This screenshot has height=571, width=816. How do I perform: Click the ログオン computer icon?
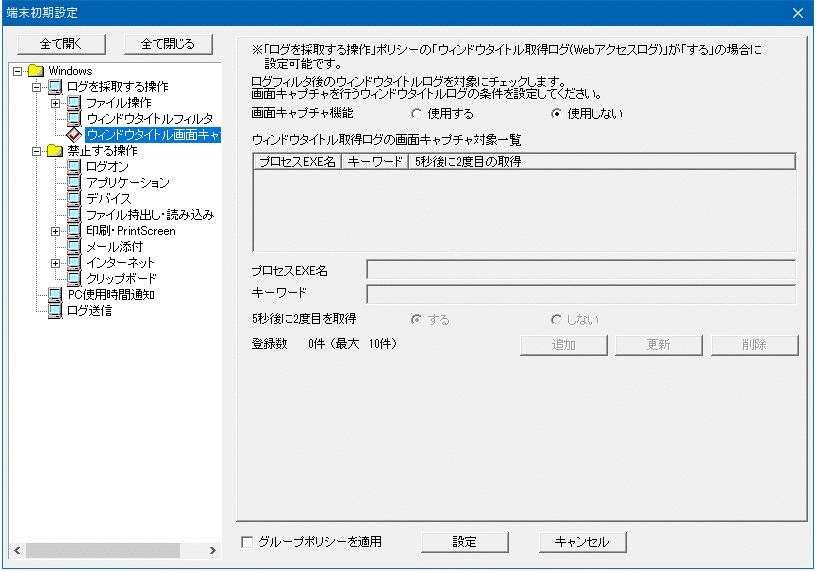click(74, 167)
